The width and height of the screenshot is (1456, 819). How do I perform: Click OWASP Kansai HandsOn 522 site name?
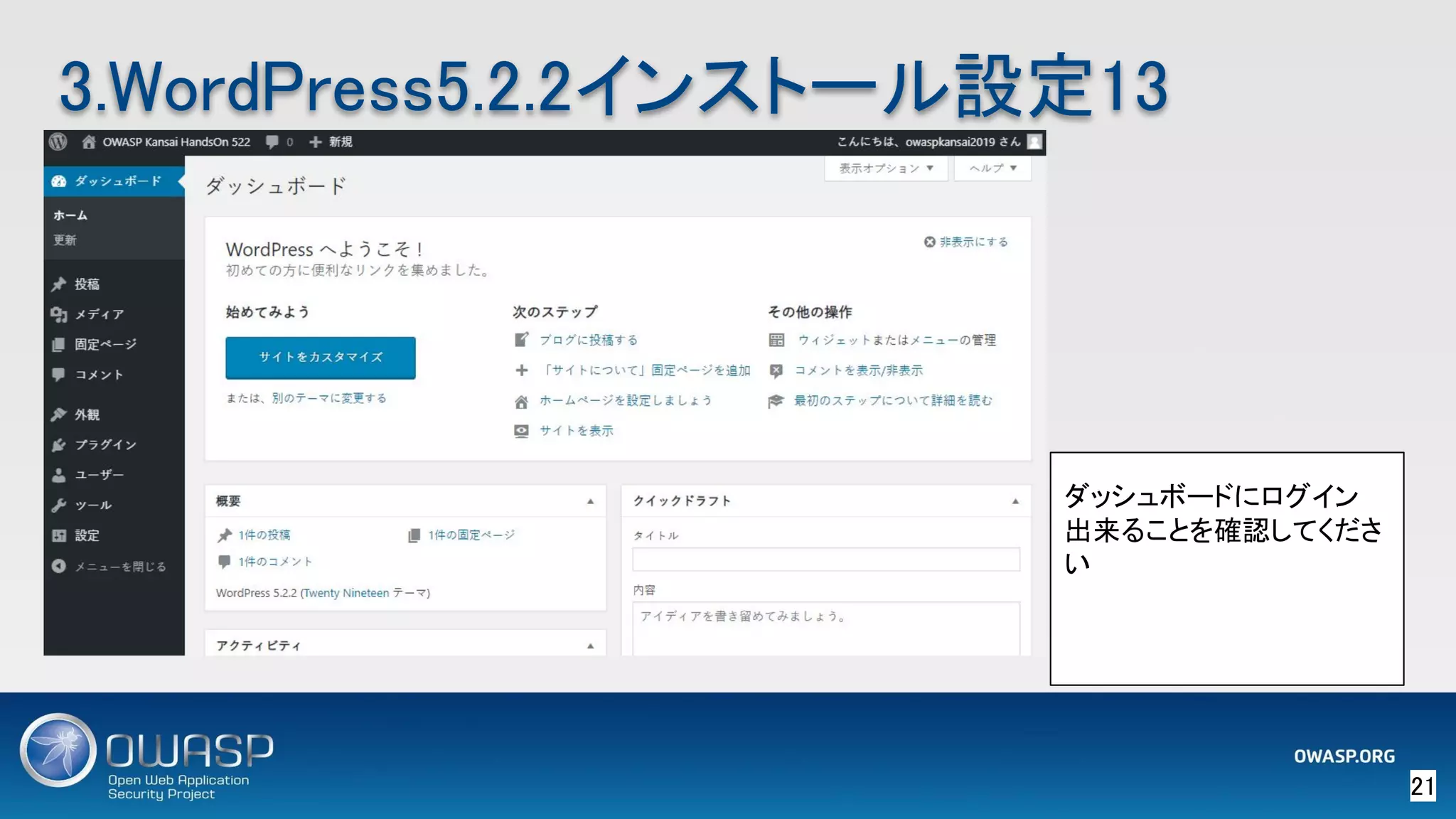click(x=176, y=141)
